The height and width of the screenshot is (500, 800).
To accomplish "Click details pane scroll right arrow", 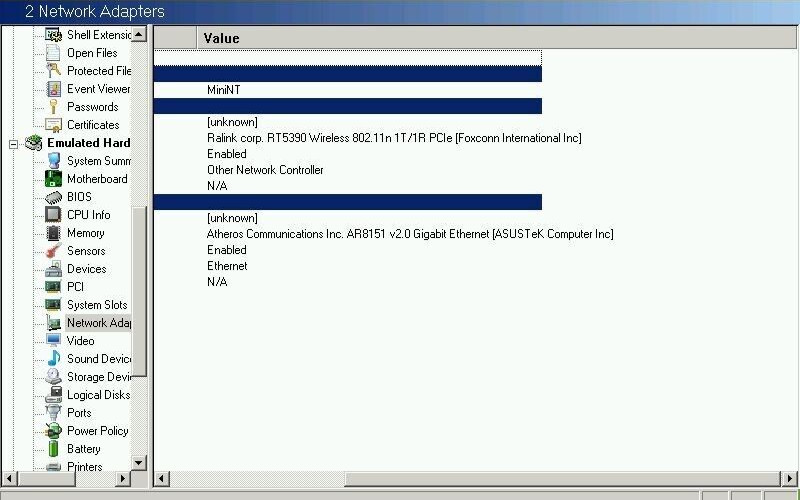I will click(x=789, y=479).
